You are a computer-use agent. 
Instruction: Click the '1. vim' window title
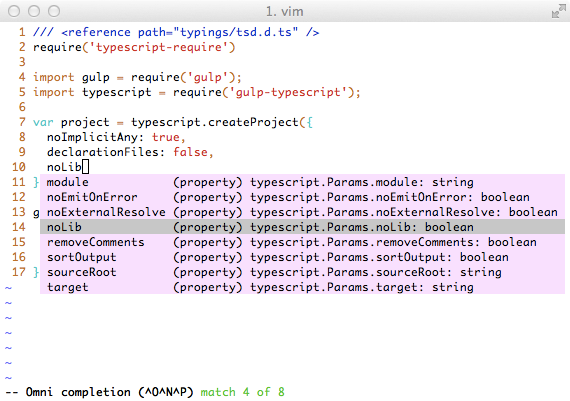(x=284, y=11)
